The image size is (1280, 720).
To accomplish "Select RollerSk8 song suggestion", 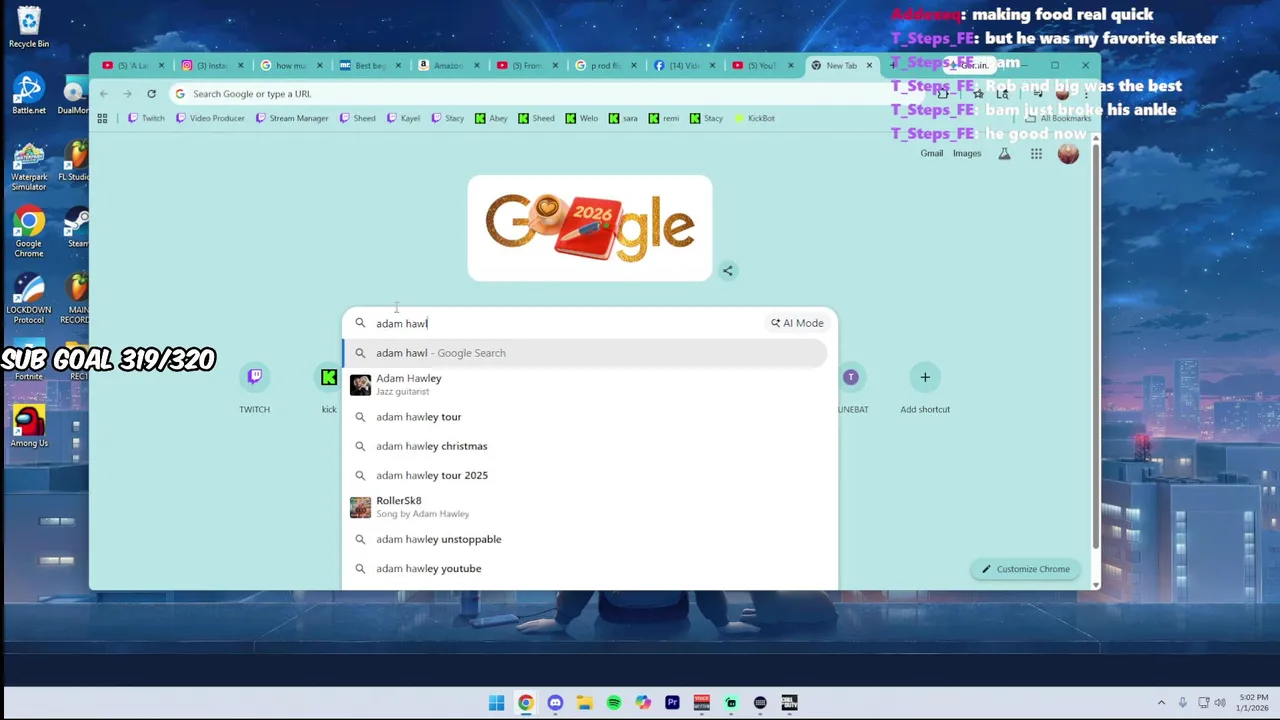I will coord(585,506).
